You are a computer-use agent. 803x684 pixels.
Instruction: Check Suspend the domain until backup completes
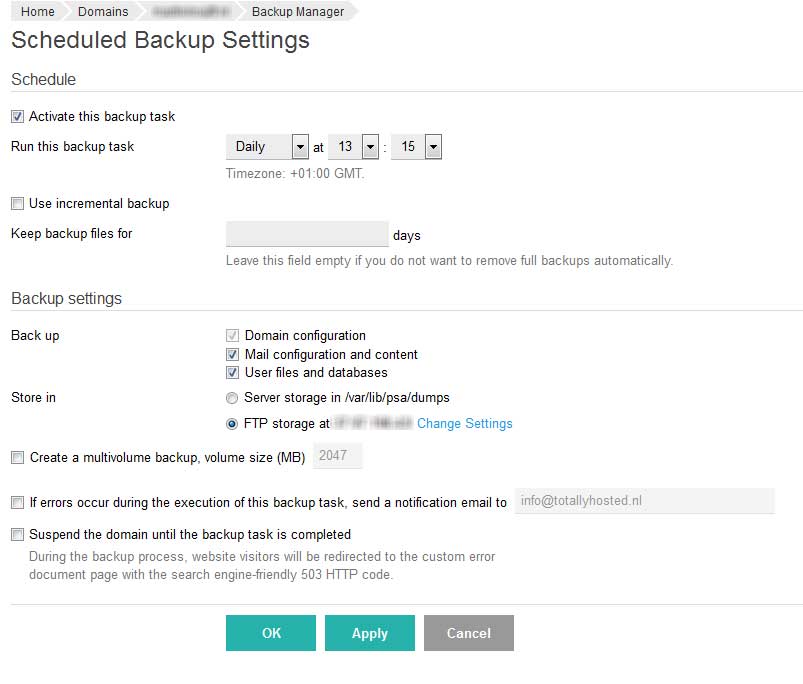pos(17,535)
